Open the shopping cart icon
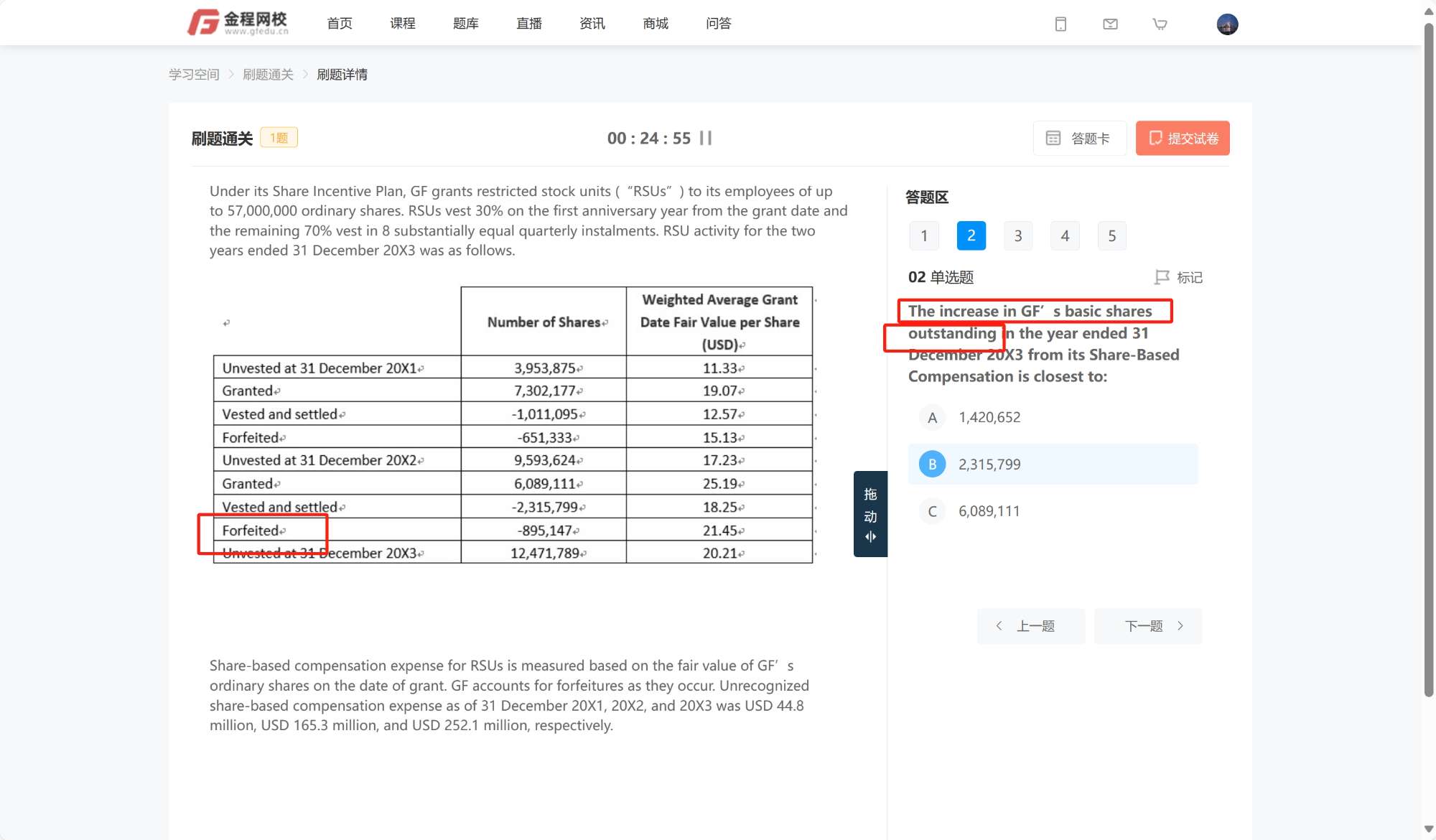Viewport: 1436px width, 840px height. pos(1160,24)
